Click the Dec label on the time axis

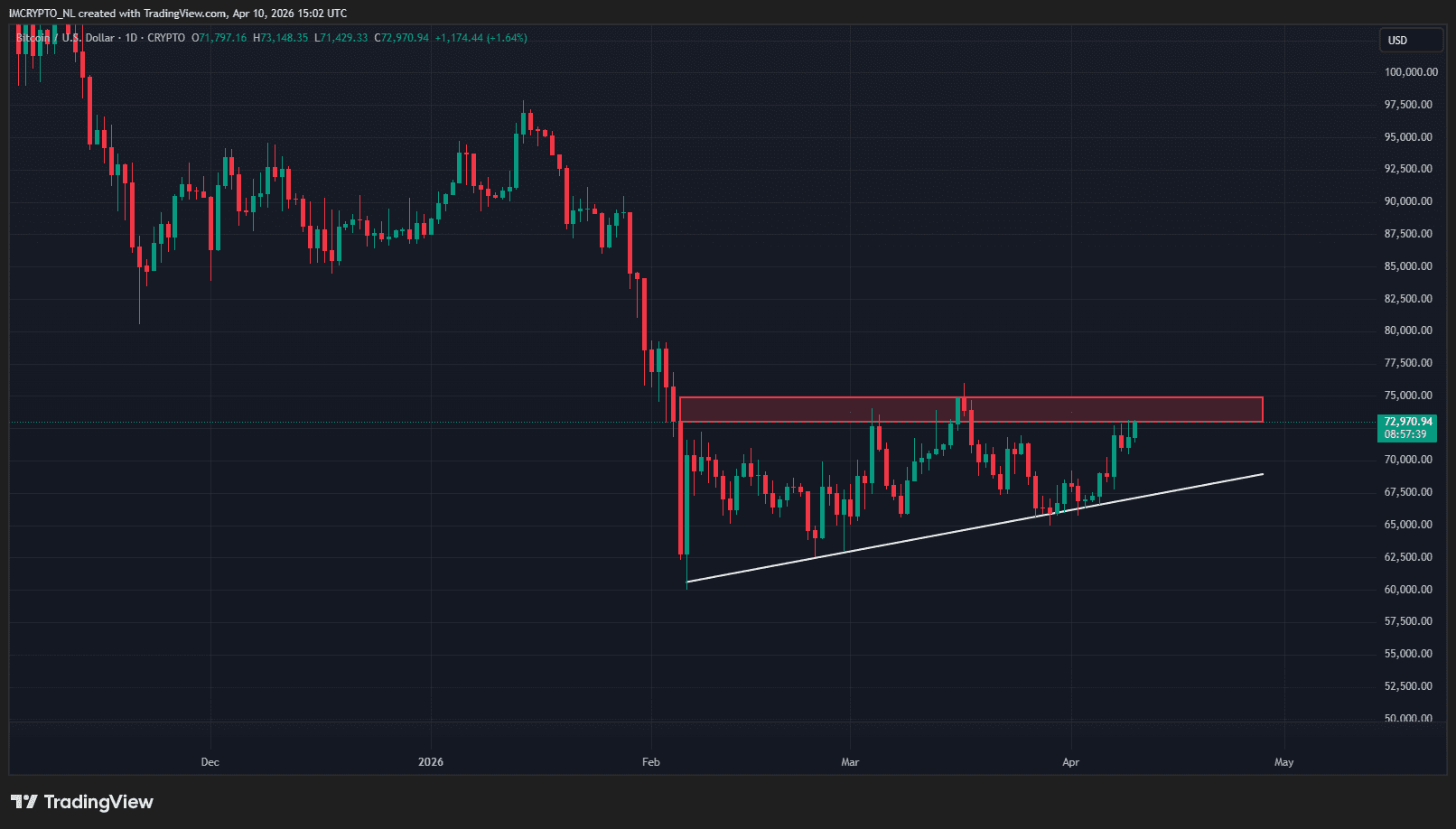click(x=210, y=762)
